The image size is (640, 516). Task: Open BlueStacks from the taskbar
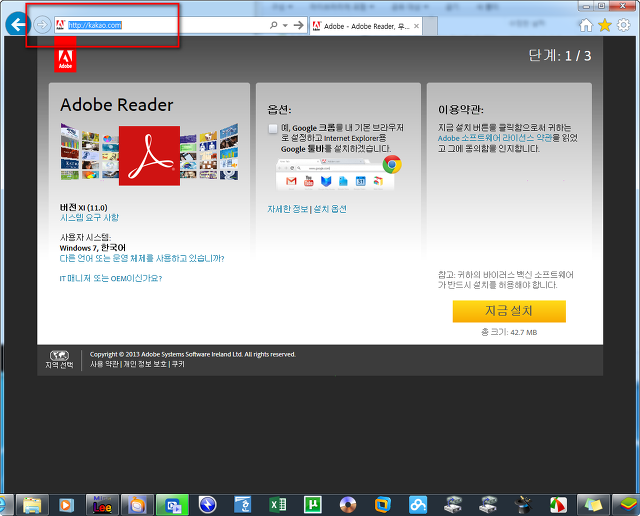(628, 505)
